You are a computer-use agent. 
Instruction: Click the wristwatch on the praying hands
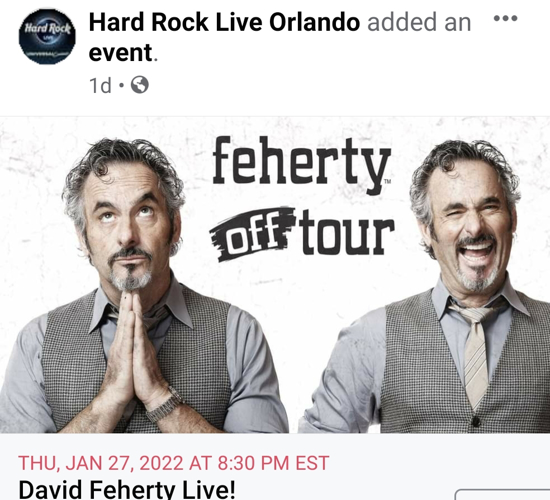tap(165, 406)
